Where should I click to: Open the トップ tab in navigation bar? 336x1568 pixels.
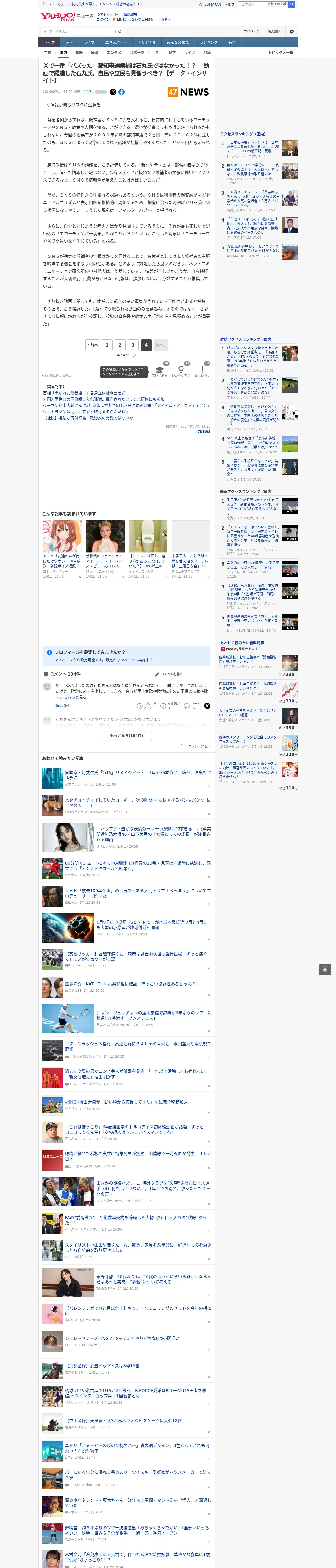[49, 43]
